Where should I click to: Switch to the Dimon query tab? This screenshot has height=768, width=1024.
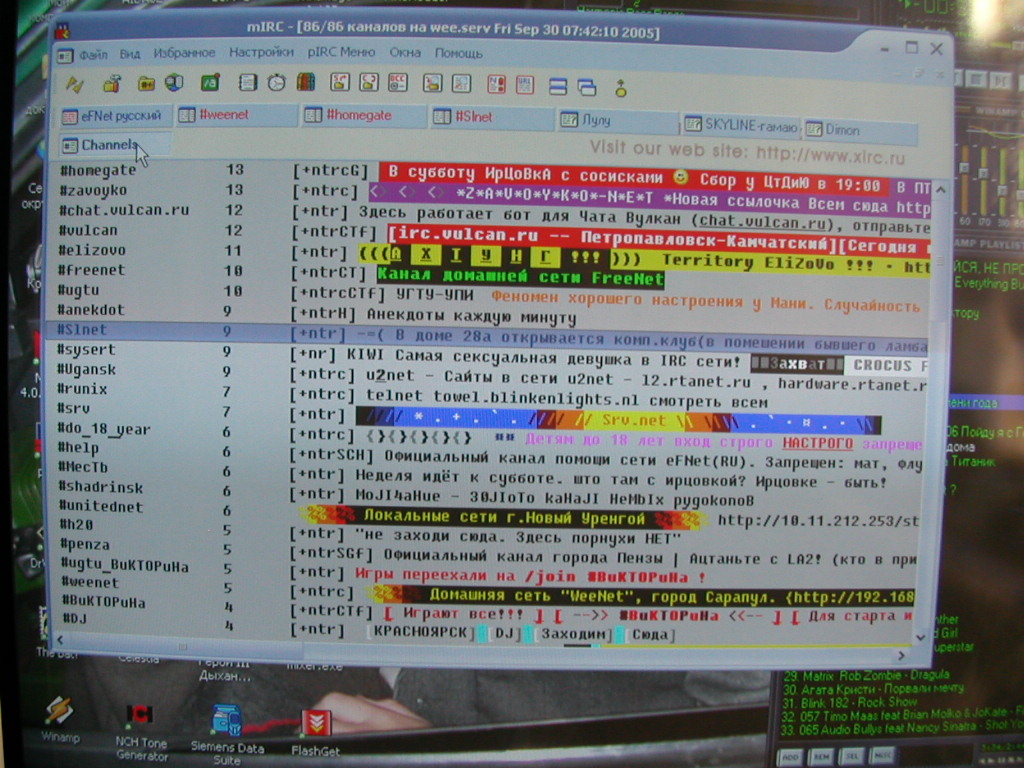861,130
